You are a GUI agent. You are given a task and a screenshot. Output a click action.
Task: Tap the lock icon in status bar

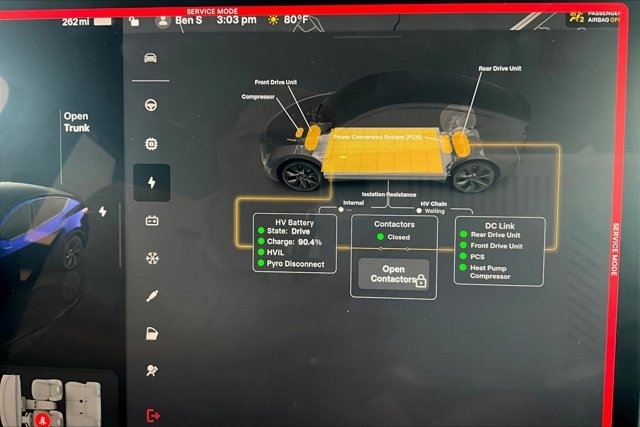pos(134,21)
